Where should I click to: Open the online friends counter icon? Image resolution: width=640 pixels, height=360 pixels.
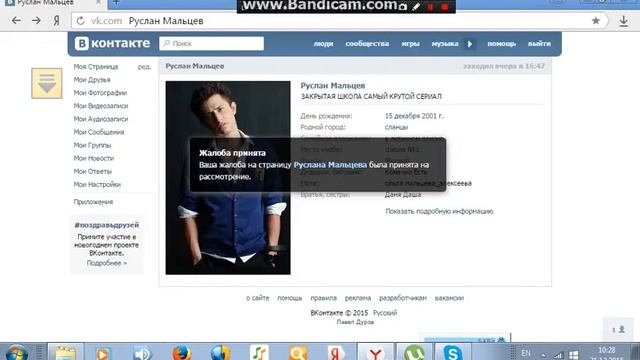coord(618,329)
